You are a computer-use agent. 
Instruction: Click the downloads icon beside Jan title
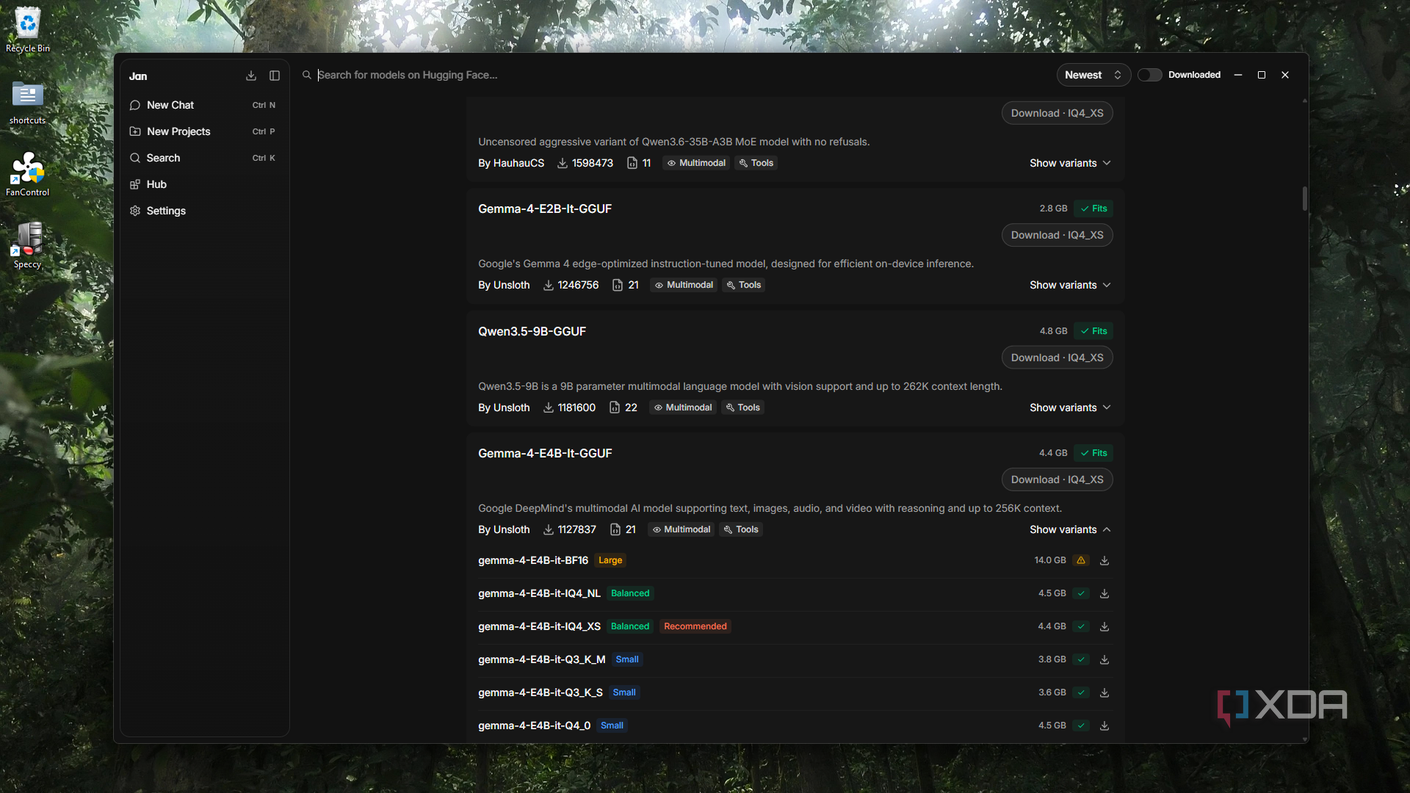(251, 76)
